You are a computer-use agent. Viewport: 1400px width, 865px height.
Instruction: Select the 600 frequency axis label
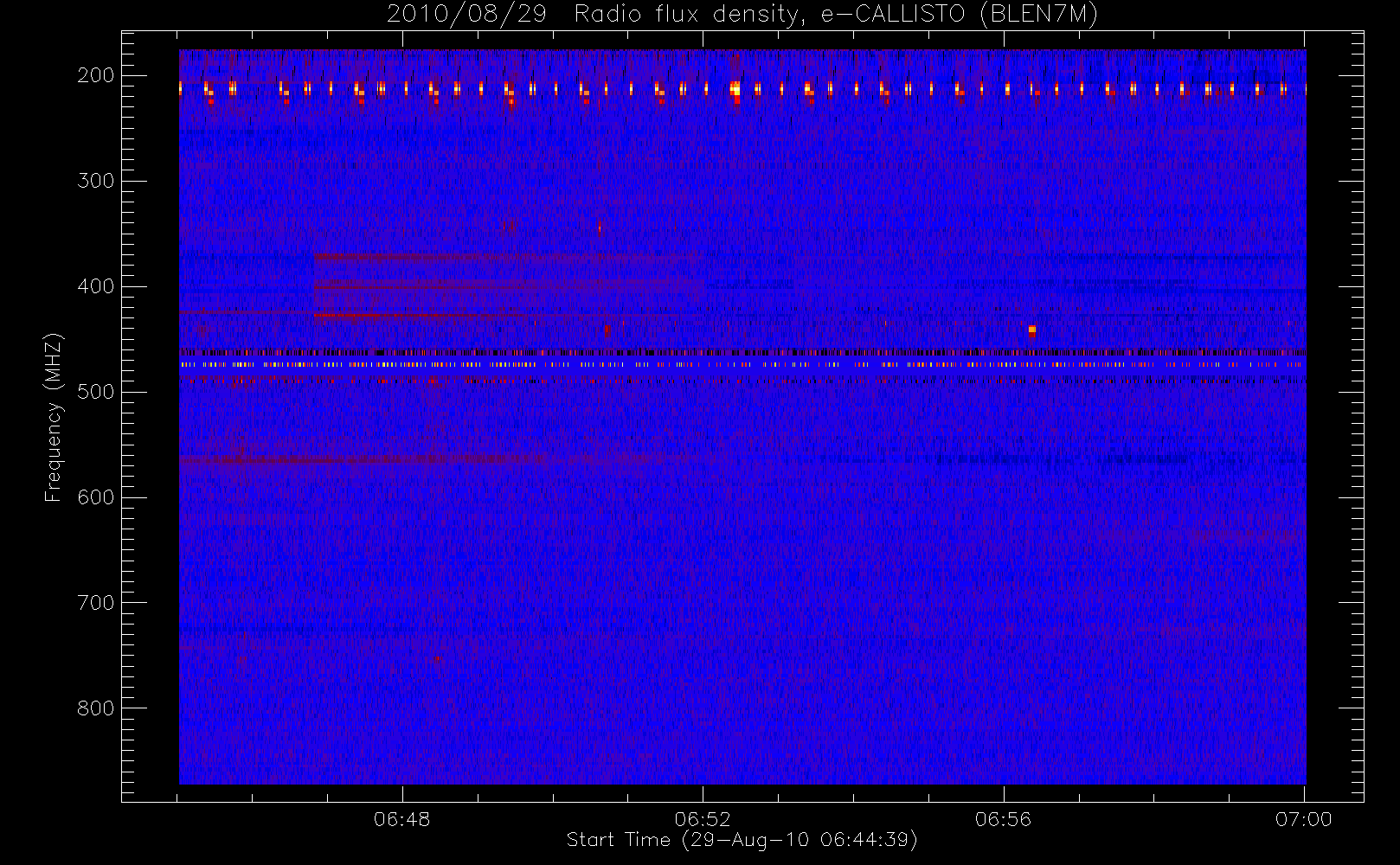(96, 497)
